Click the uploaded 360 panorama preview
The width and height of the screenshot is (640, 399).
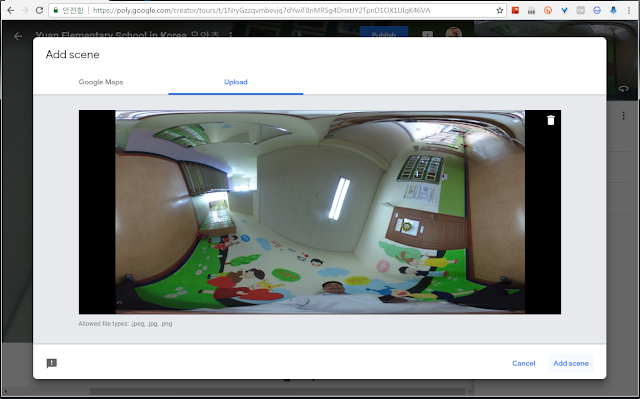(x=320, y=212)
